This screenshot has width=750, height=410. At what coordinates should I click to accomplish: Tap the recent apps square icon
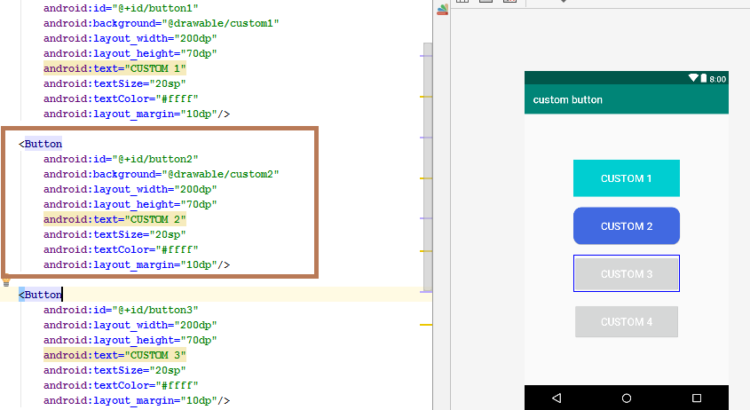(x=696, y=398)
